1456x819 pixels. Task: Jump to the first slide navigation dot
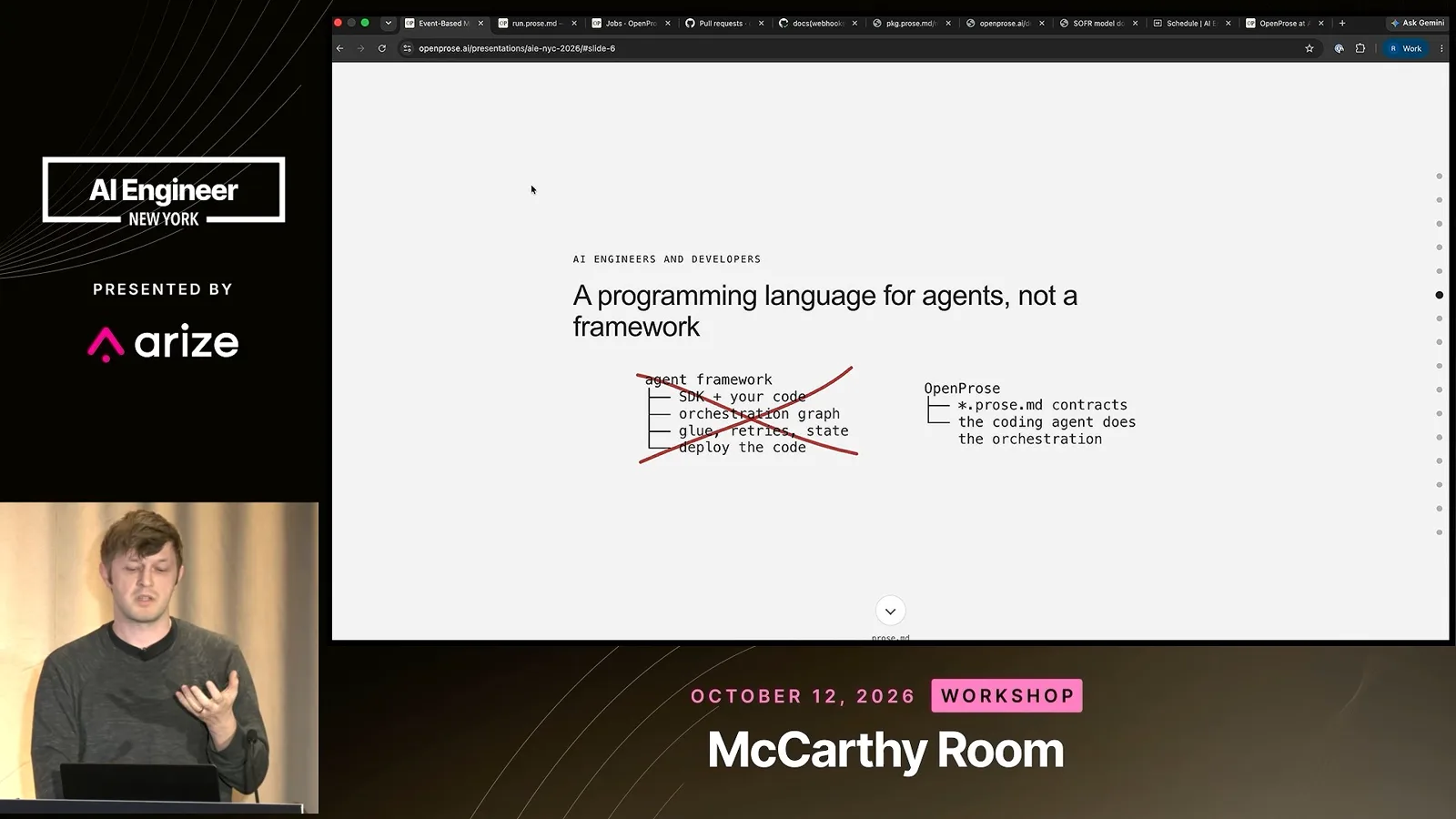click(1439, 176)
